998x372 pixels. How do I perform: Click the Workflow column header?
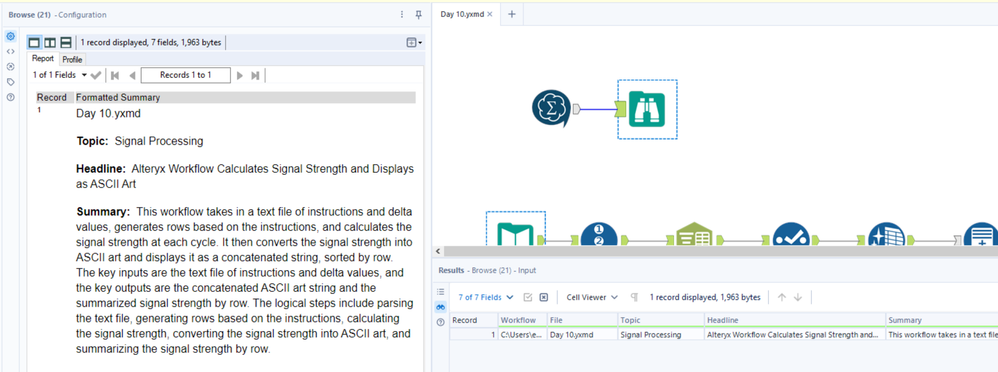point(523,320)
